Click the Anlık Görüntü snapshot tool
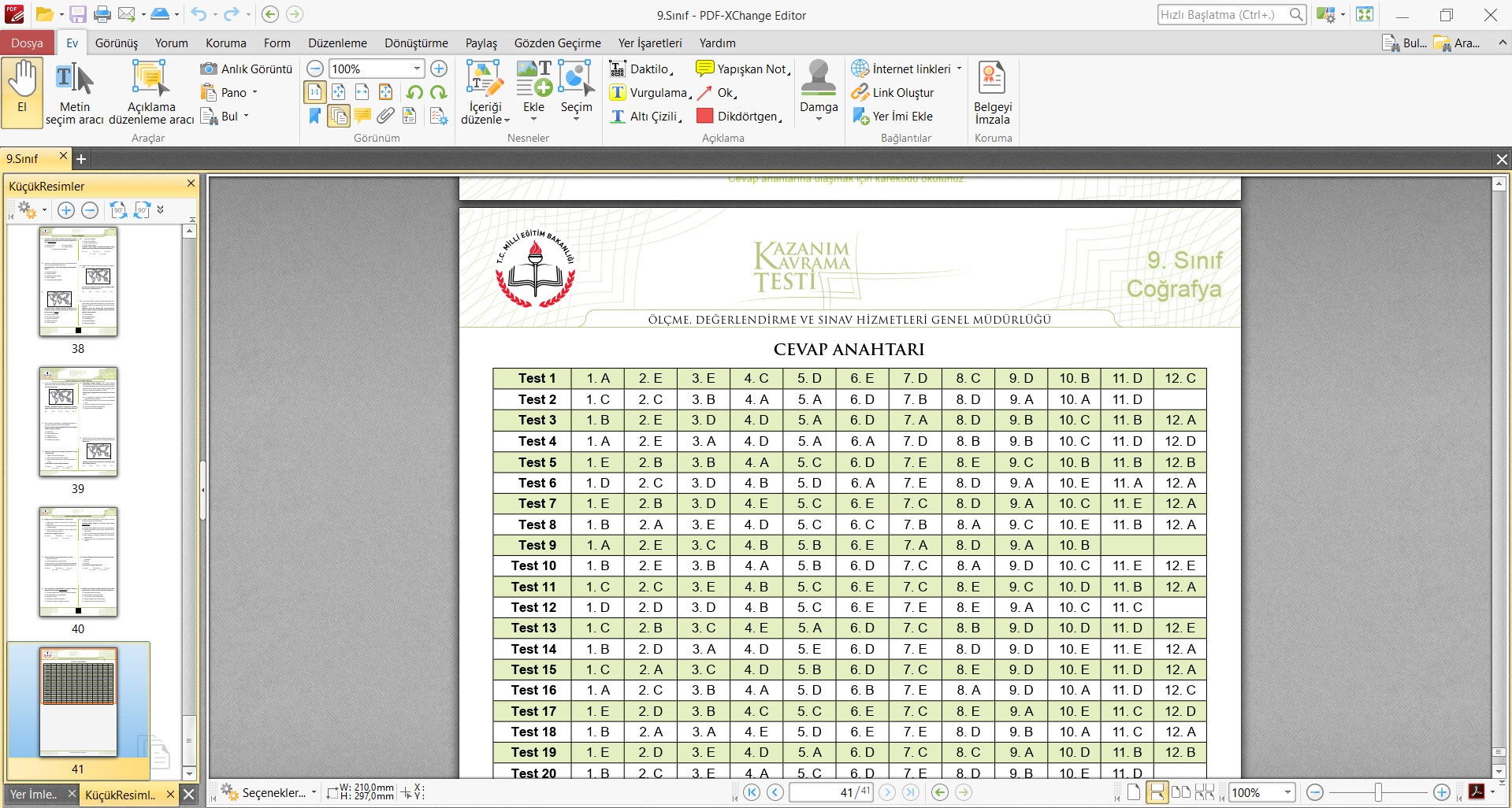This screenshot has height=808, width=1512. coord(247,69)
